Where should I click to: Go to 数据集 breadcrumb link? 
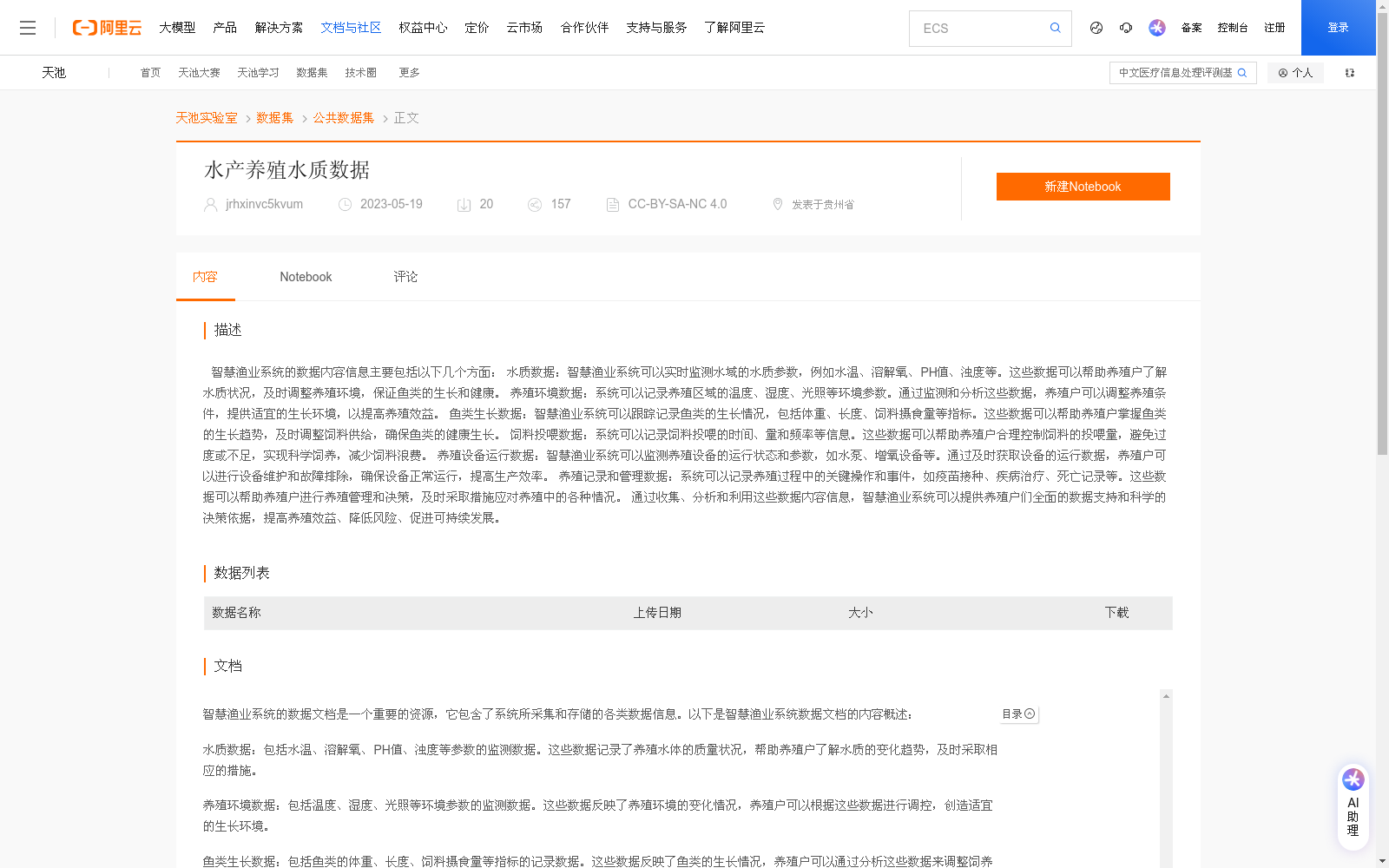click(x=274, y=118)
